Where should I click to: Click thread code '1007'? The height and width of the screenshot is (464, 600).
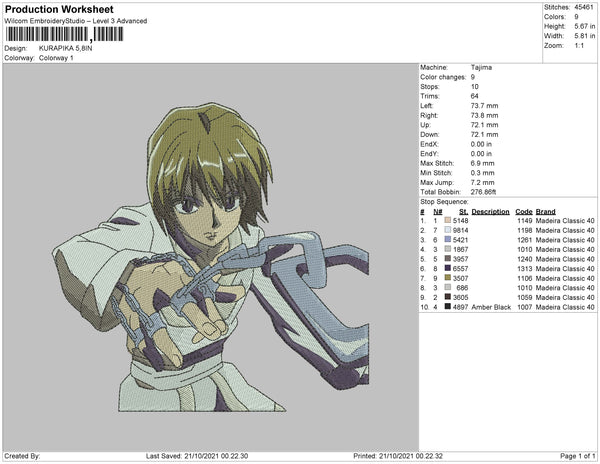[525, 307]
